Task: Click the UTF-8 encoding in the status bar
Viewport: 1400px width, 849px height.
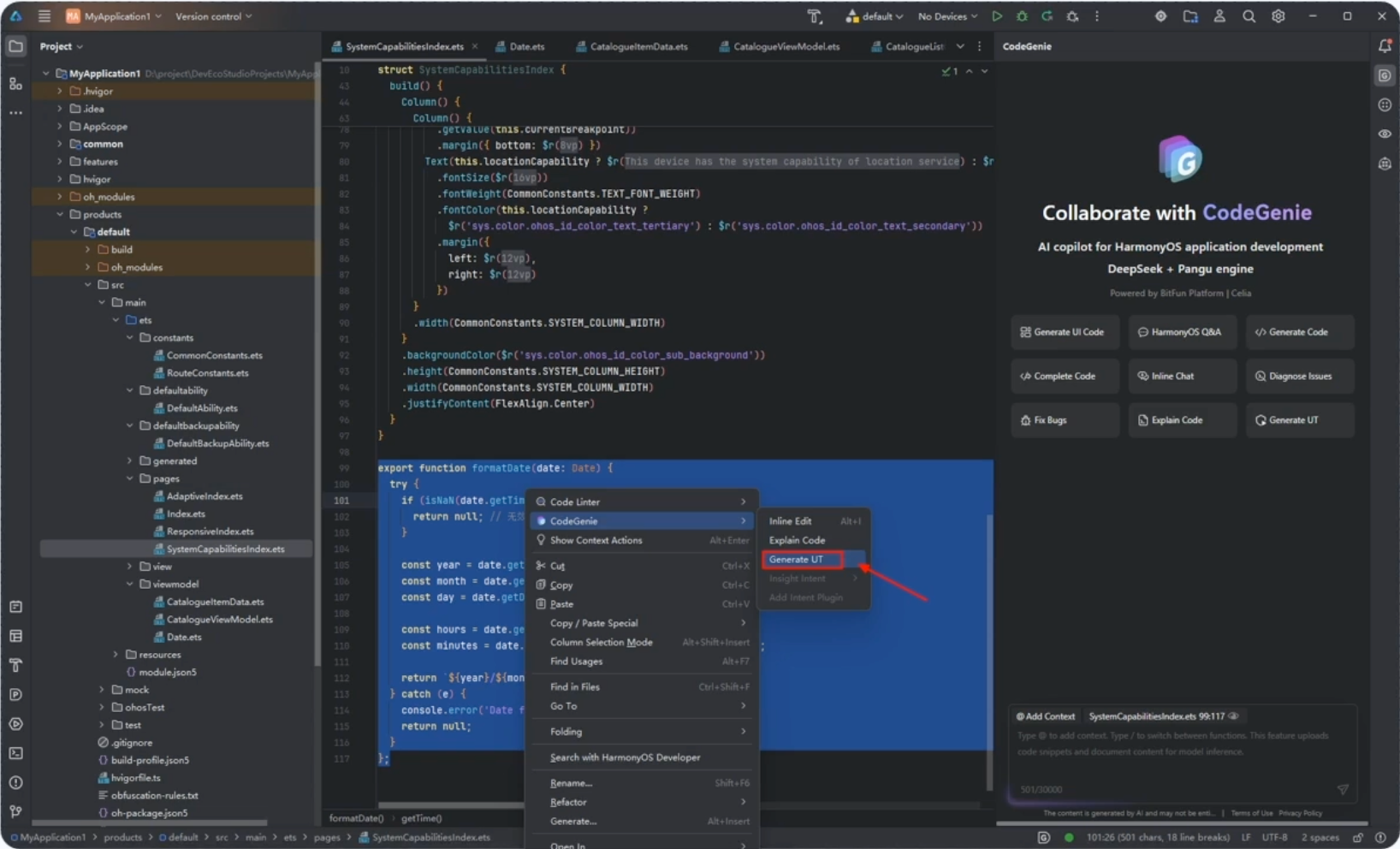Action: click(1274, 837)
